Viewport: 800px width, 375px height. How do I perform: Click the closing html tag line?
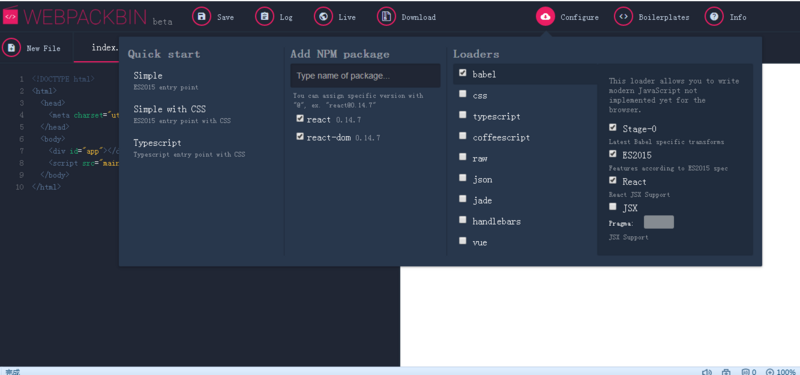pyautogui.click(x=46, y=187)
